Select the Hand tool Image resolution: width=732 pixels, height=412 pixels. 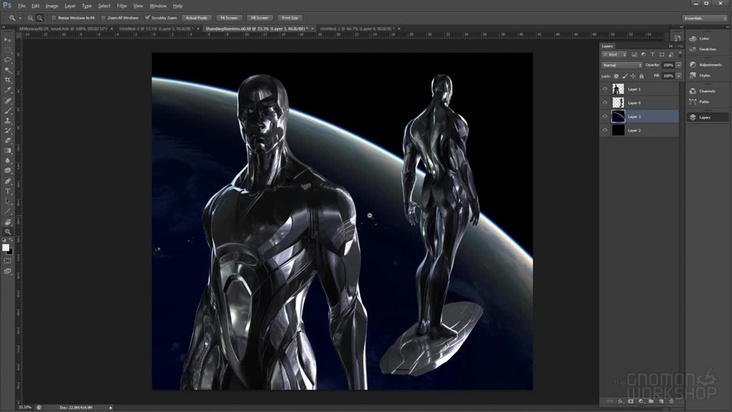coord(7,222)
